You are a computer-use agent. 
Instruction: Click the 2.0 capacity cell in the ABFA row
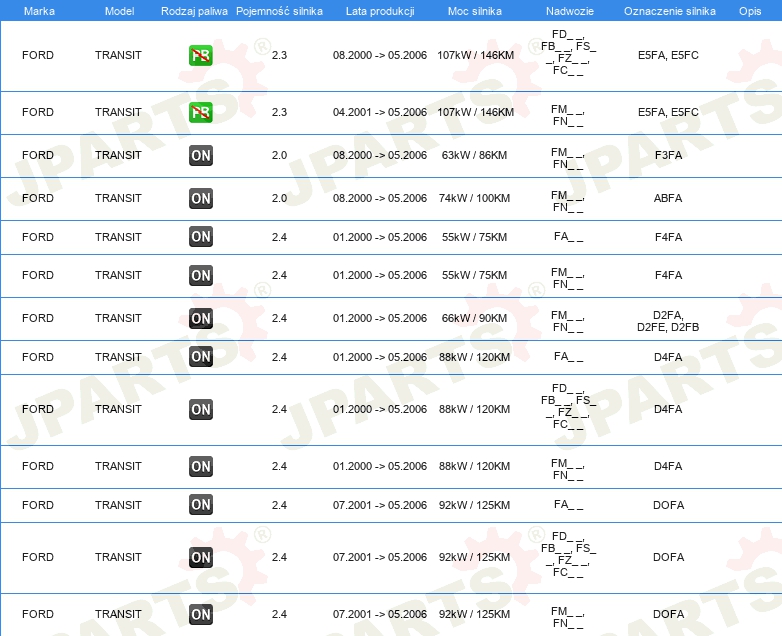coord(279,199)
